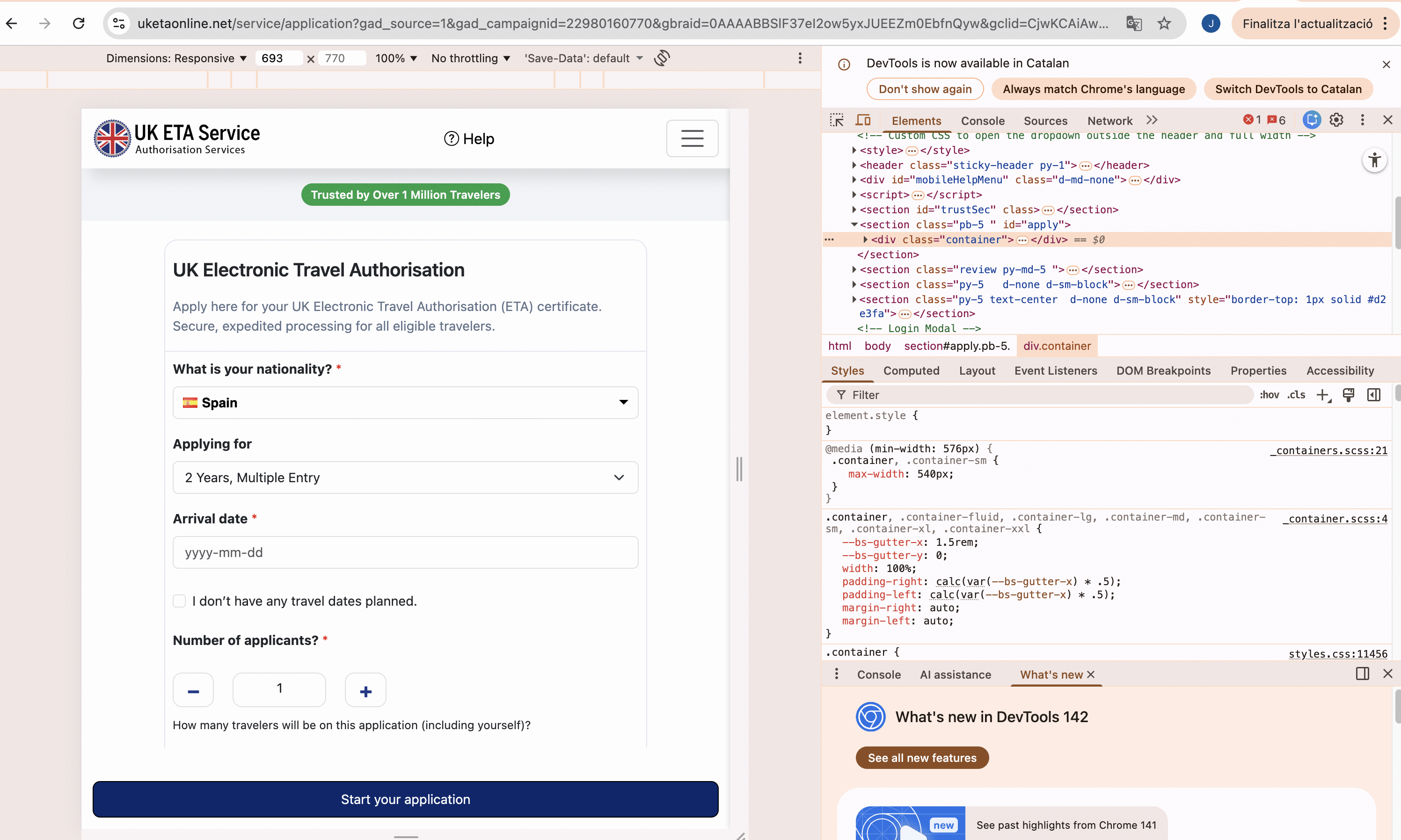The image size is (1401, 840).
Task: Open DevTools settings gear
Action: coord(1336,120)
